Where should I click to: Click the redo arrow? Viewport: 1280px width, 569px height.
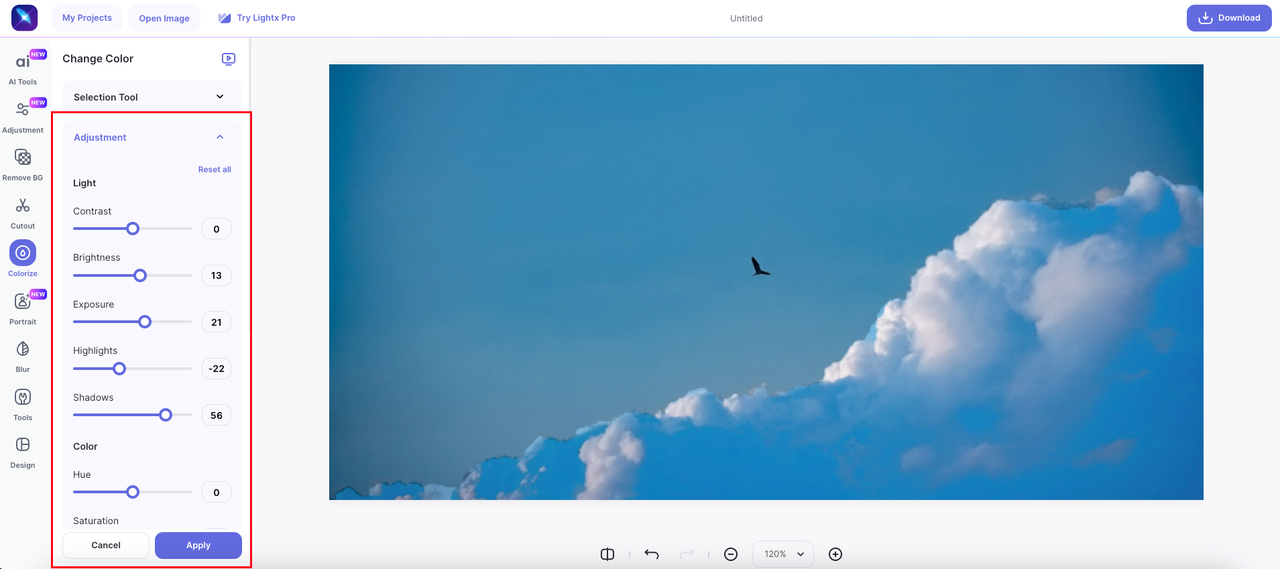687,554
